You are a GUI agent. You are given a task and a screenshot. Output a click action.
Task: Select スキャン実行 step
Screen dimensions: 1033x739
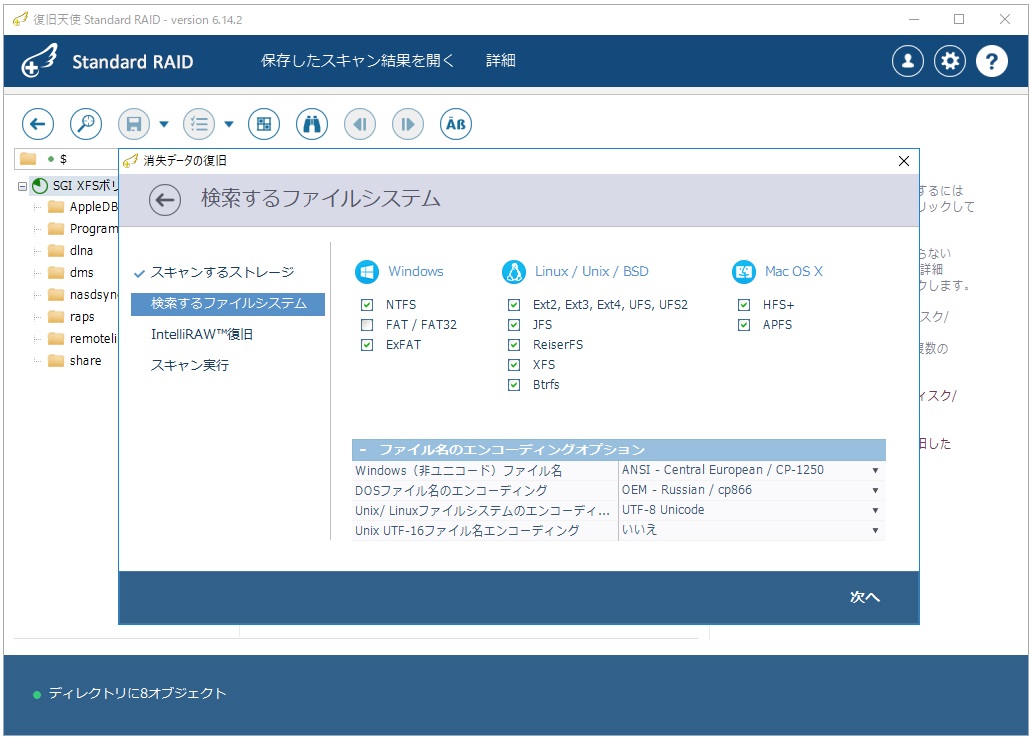[190, 366]
